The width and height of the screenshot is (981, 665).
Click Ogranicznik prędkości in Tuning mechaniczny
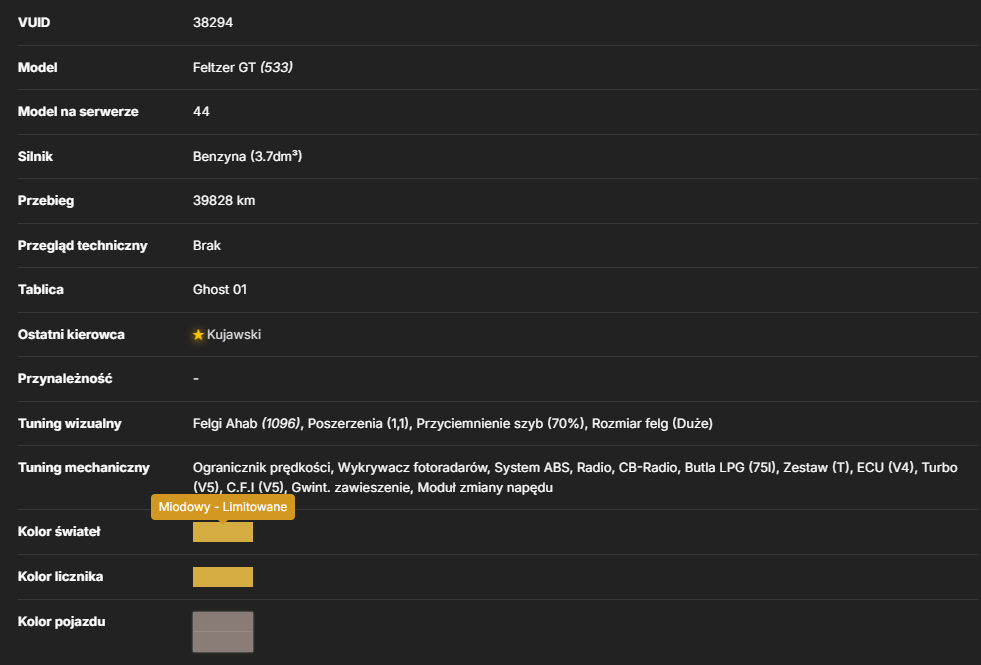coord(262,468)
